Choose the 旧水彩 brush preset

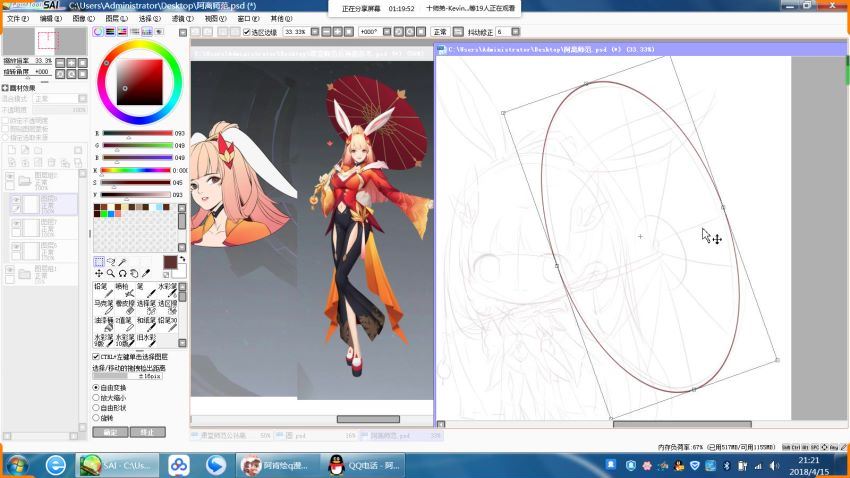(146, 340)
